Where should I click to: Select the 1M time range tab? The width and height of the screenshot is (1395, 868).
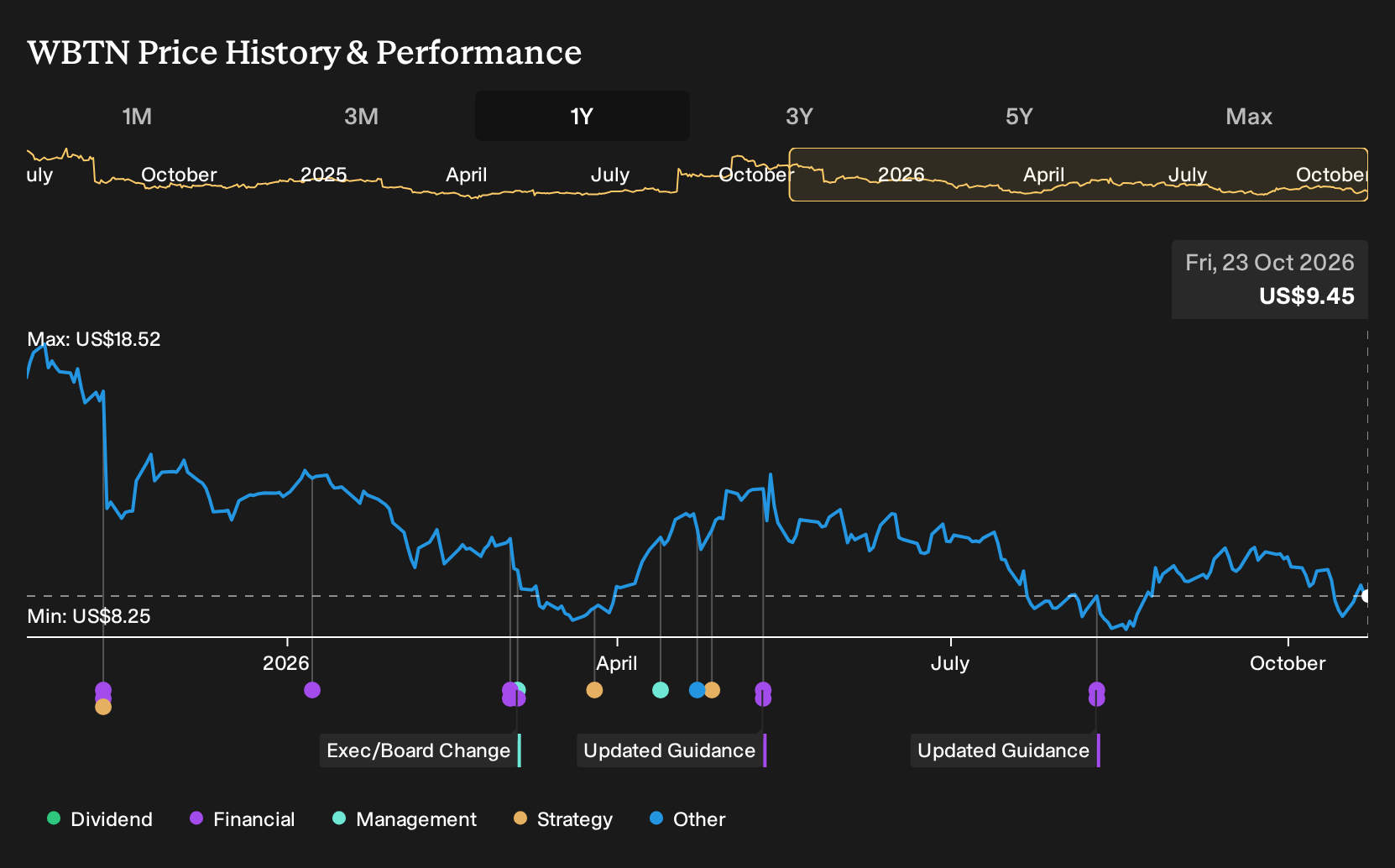137,116
